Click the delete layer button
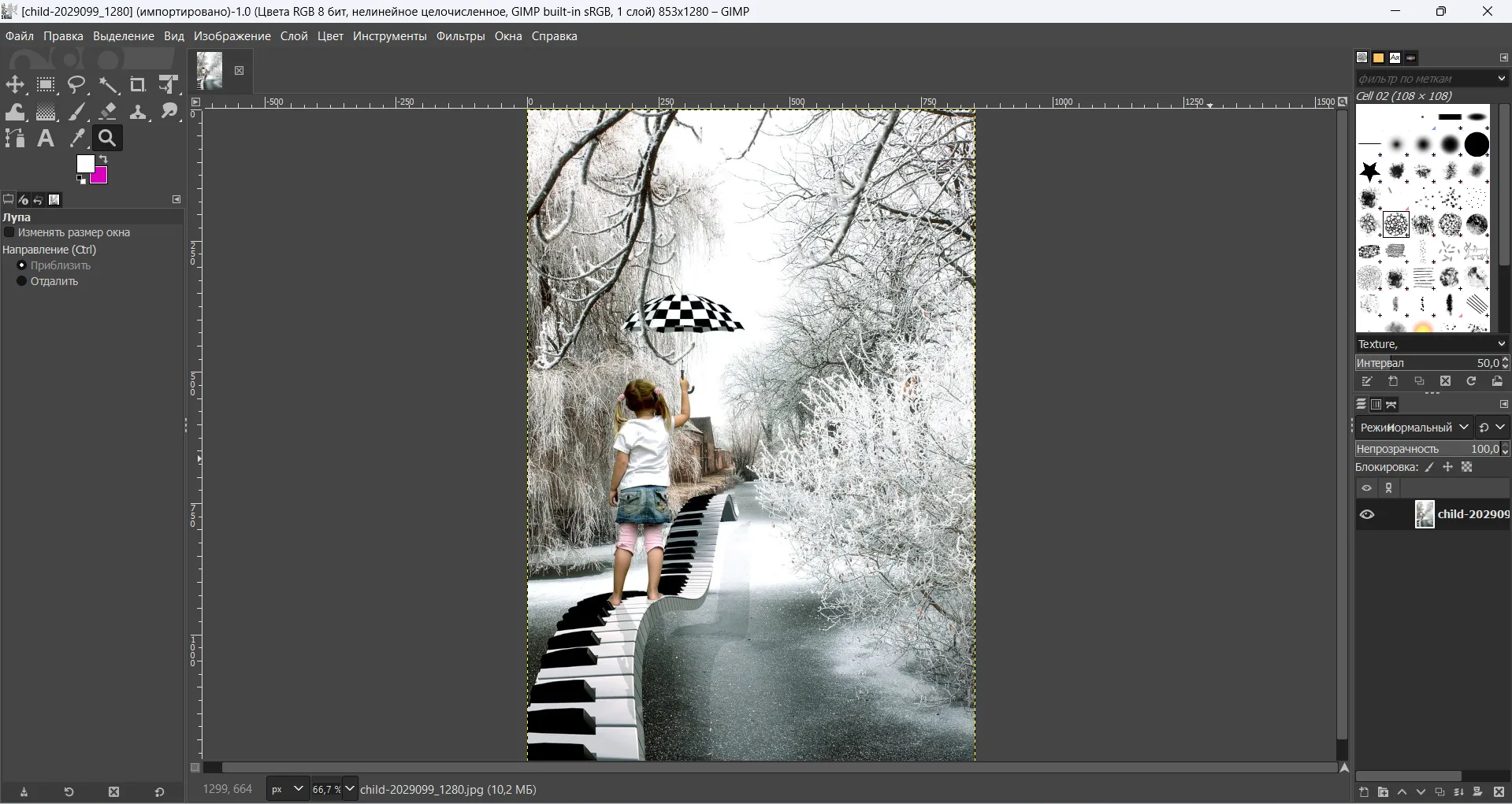 pos(1499,793)
